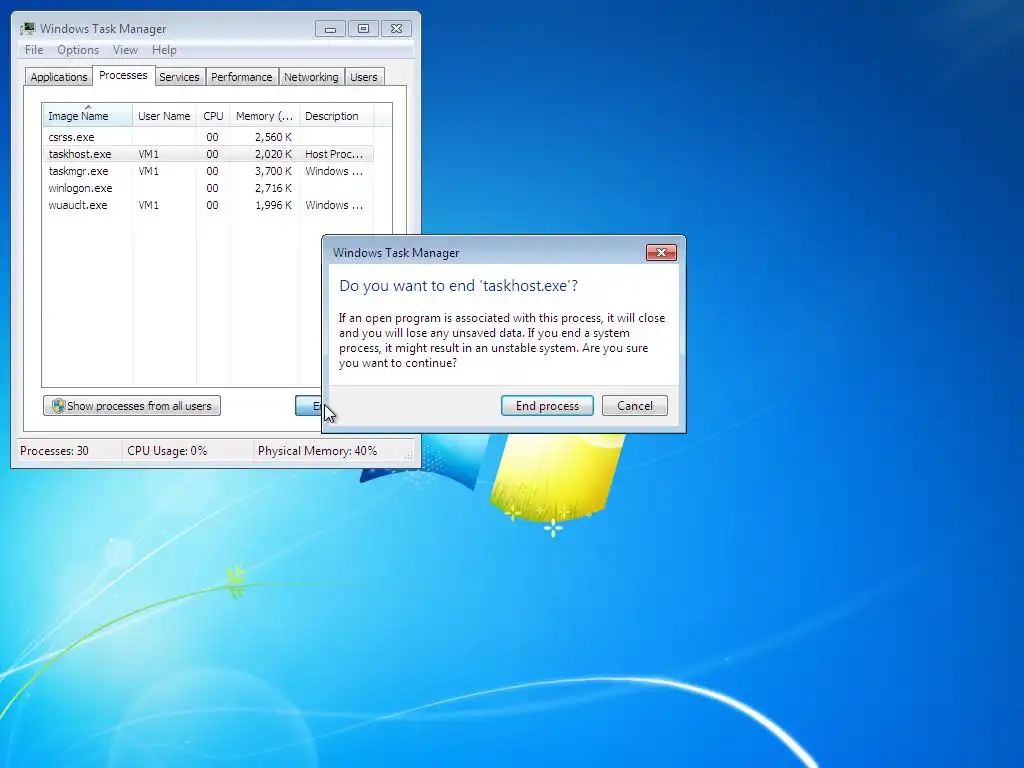This screenshot has height=768, width=1024.
Task: Click the partially hidden End Process button in Task Manager
Action: 308,406
